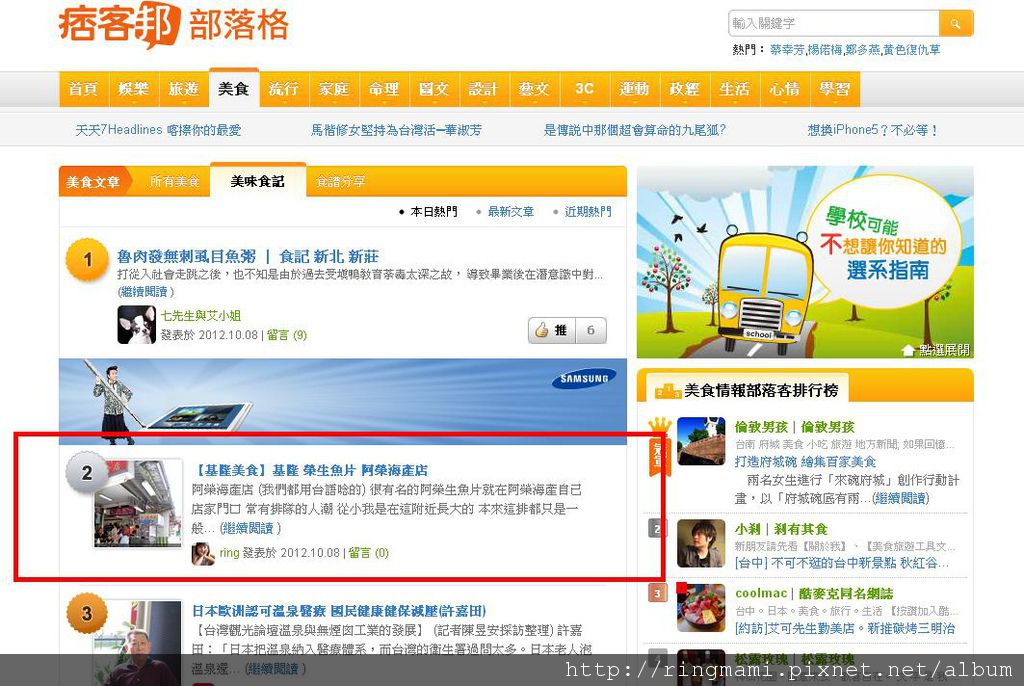Open article 【基隆美食】基隆 榮生魚片 阿榮海產店
The width and height of the screenshot is (1024, 686).
tap(310, 470)
